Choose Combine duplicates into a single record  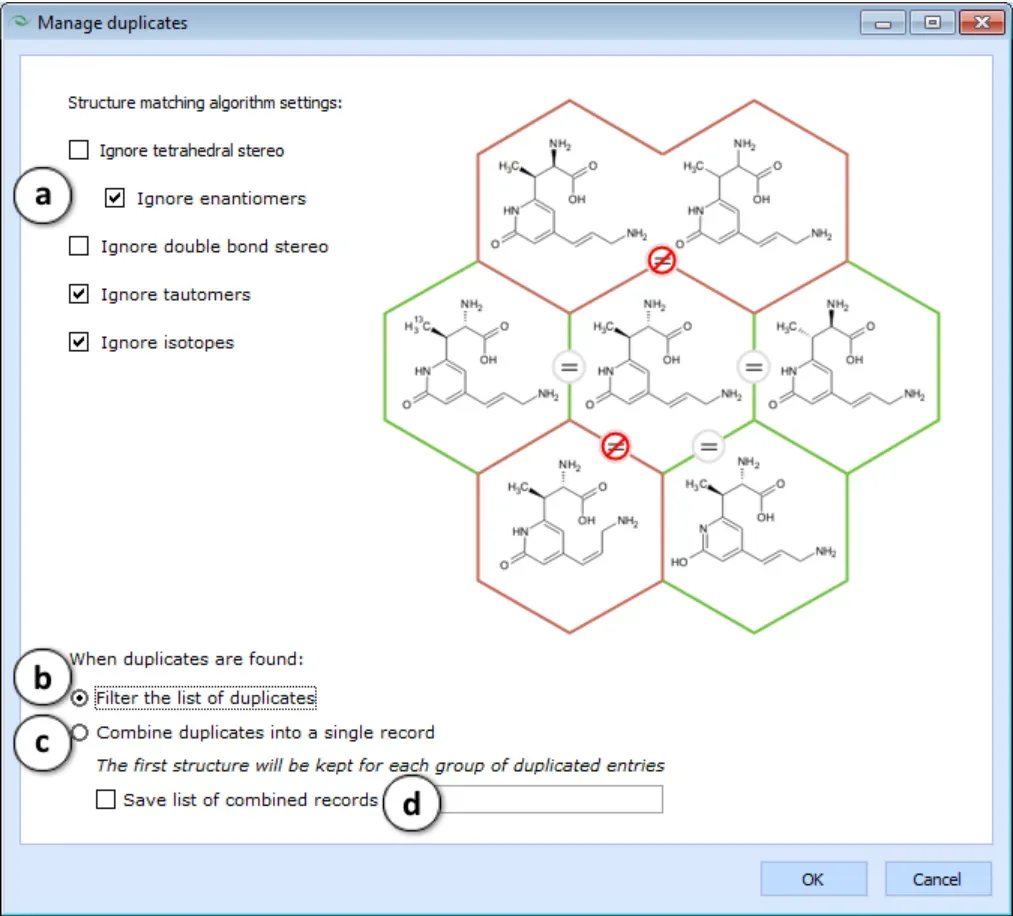80,733
